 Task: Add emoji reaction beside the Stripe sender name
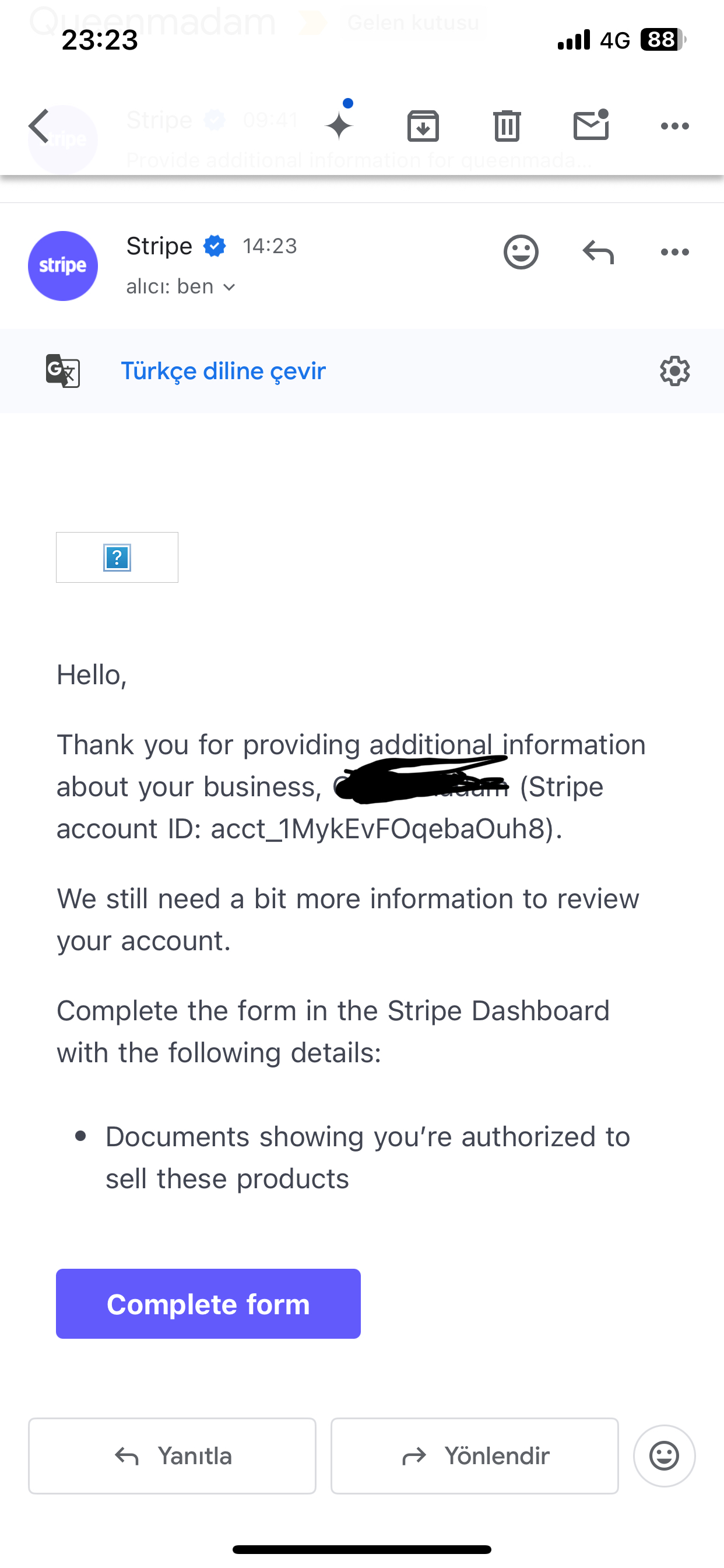pos(521,251)
